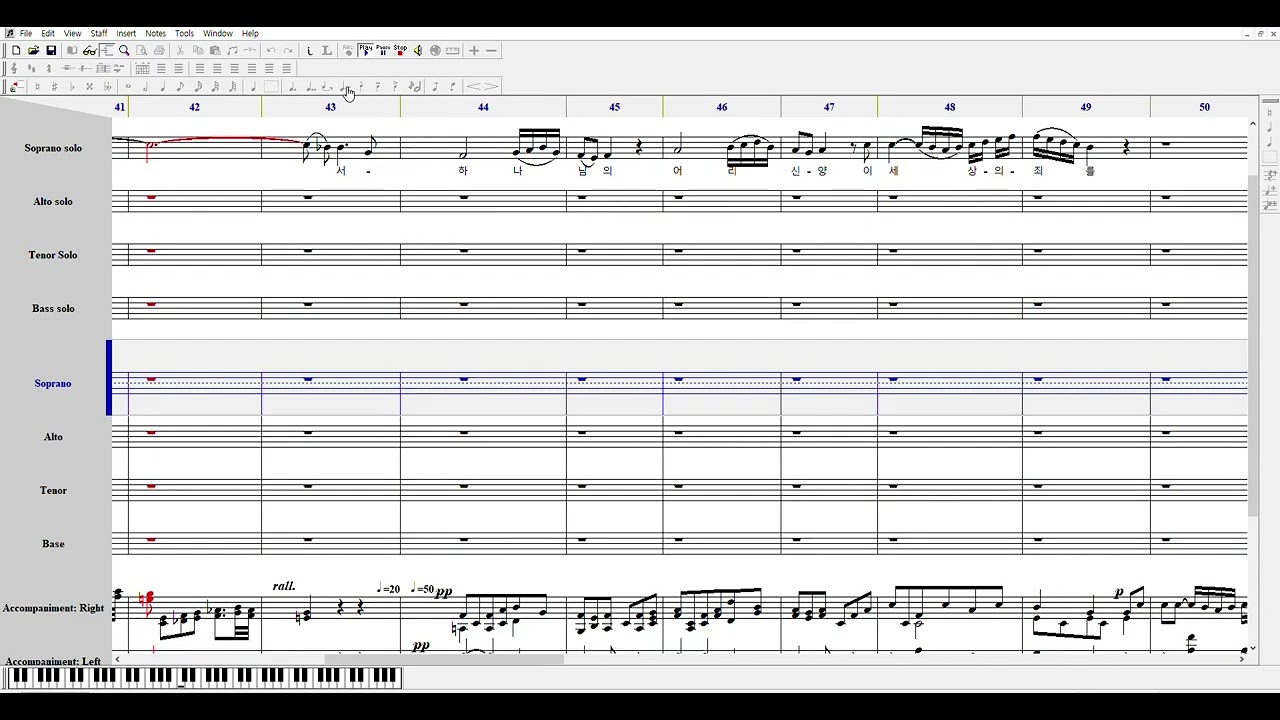Pause playback
This screenshot has width=1280, height=720.
pos(383,50)
